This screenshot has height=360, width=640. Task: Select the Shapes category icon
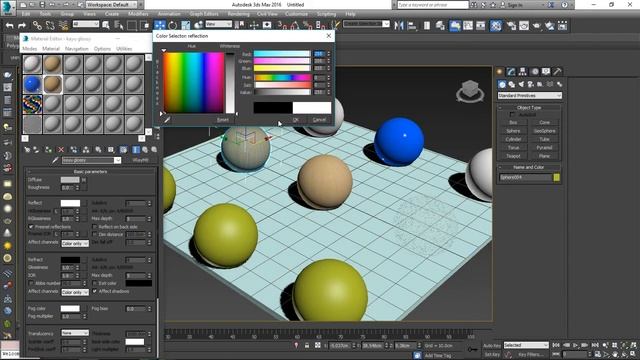pos(511,84)
